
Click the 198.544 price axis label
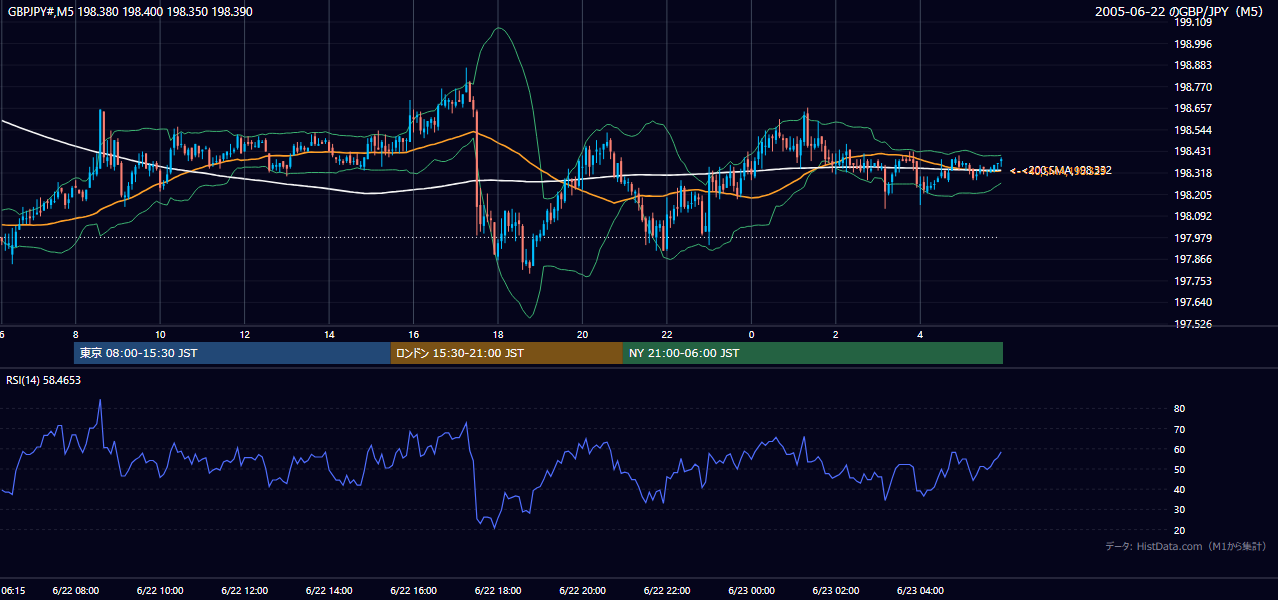click(x=1192, y=130)
